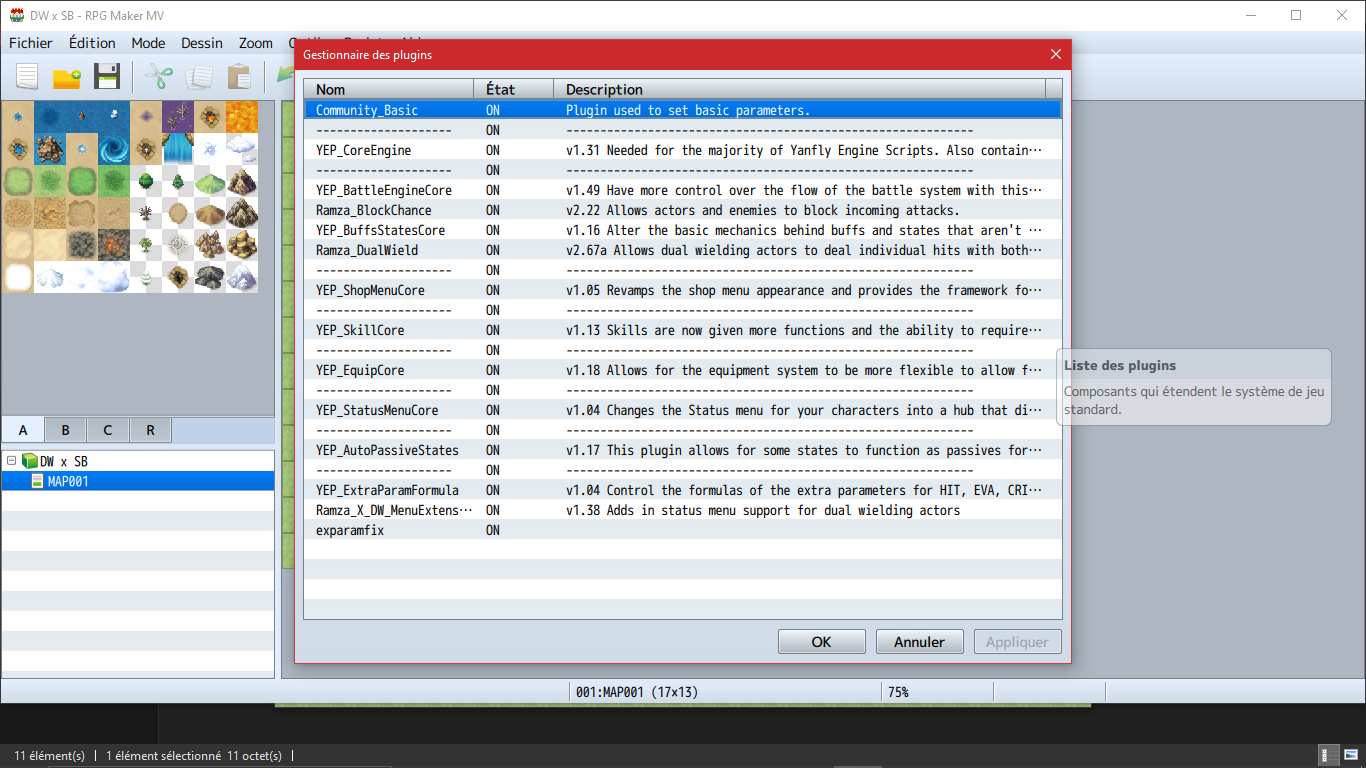This screenshot has width=1366, height=768.
Task: Switch to tileset tab A
Action: coord(23,430)
